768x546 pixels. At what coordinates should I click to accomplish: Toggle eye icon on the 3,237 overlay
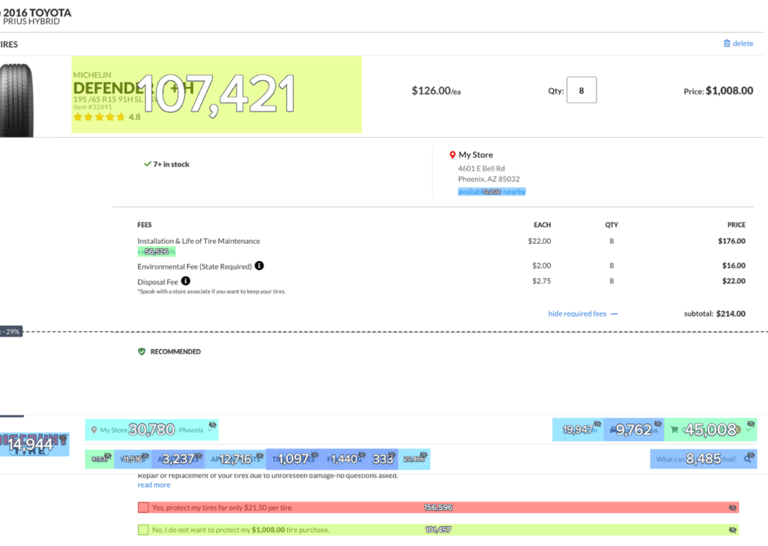tap(198, 456)
